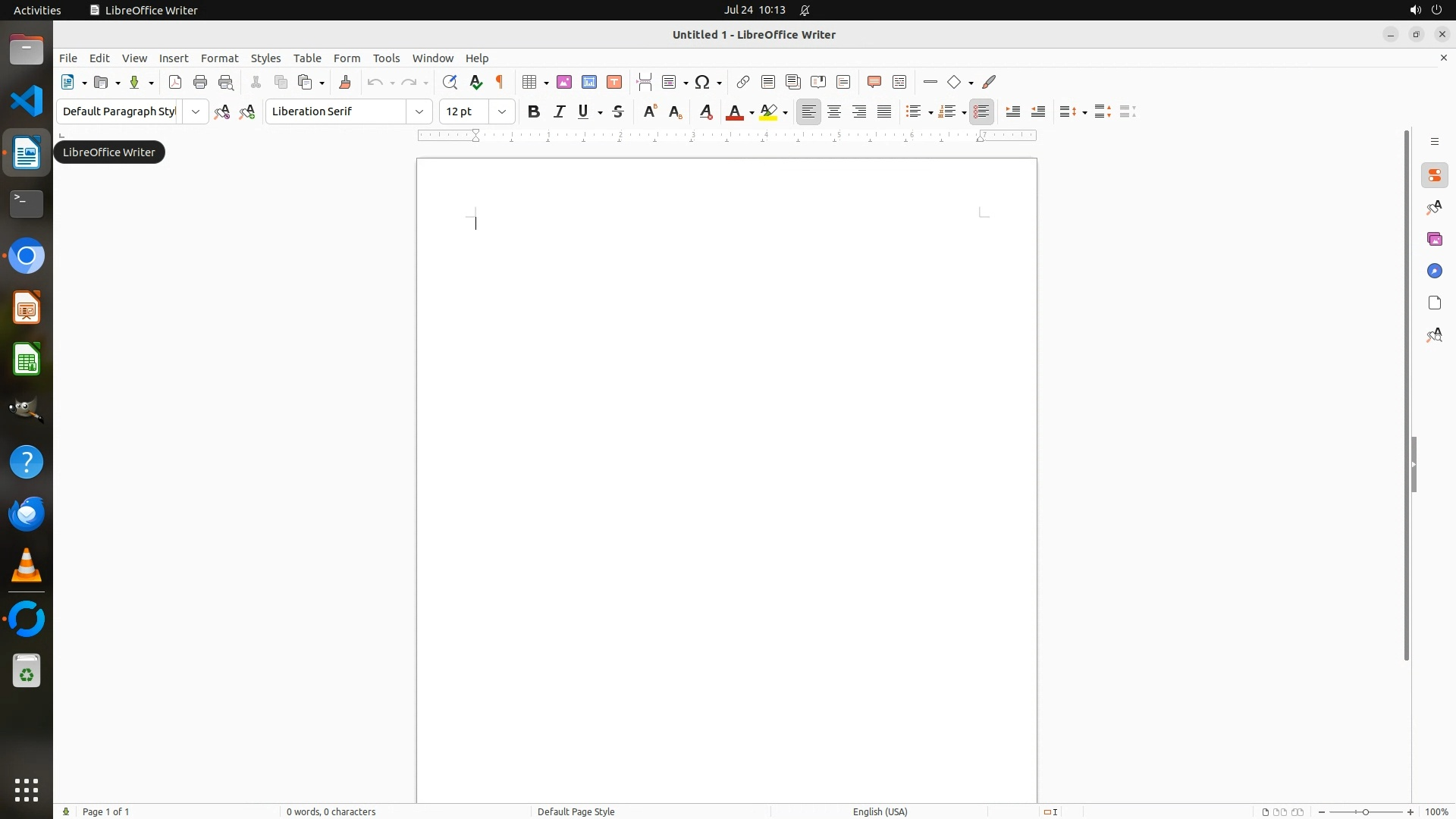1456x819 pixels.
Task: Toggle Italic formatting
Action: 560,112
